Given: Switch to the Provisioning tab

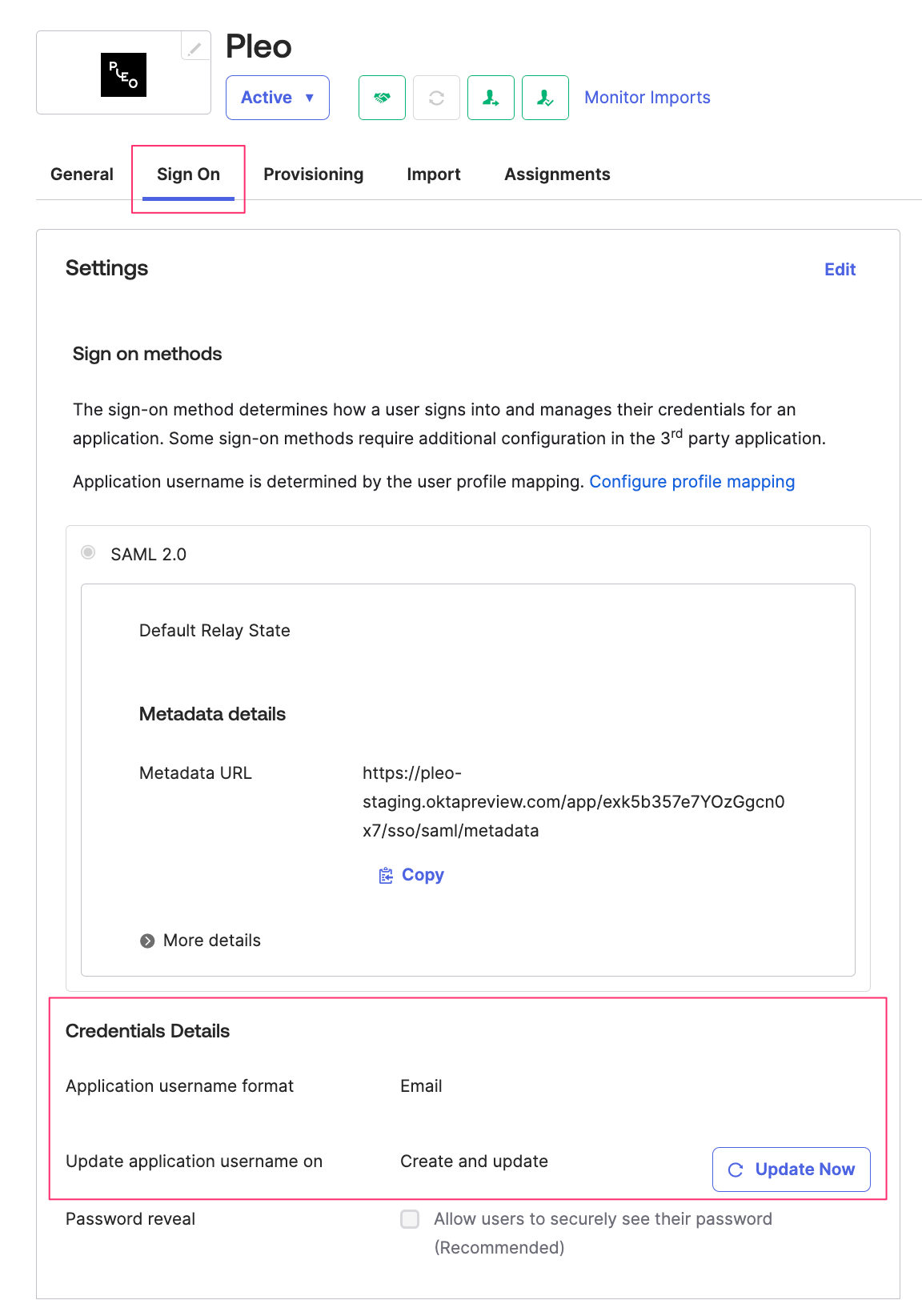Looking at the screenshot, I should tap(313, 174).
